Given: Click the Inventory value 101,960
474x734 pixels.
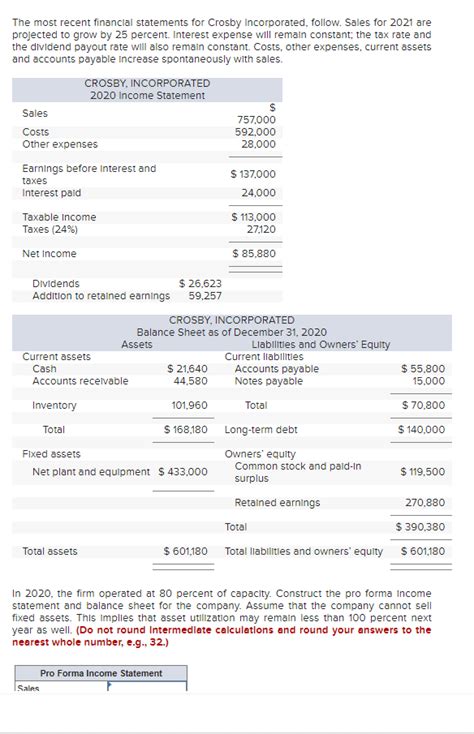Looking at the screenshot, I should [190, 405].
